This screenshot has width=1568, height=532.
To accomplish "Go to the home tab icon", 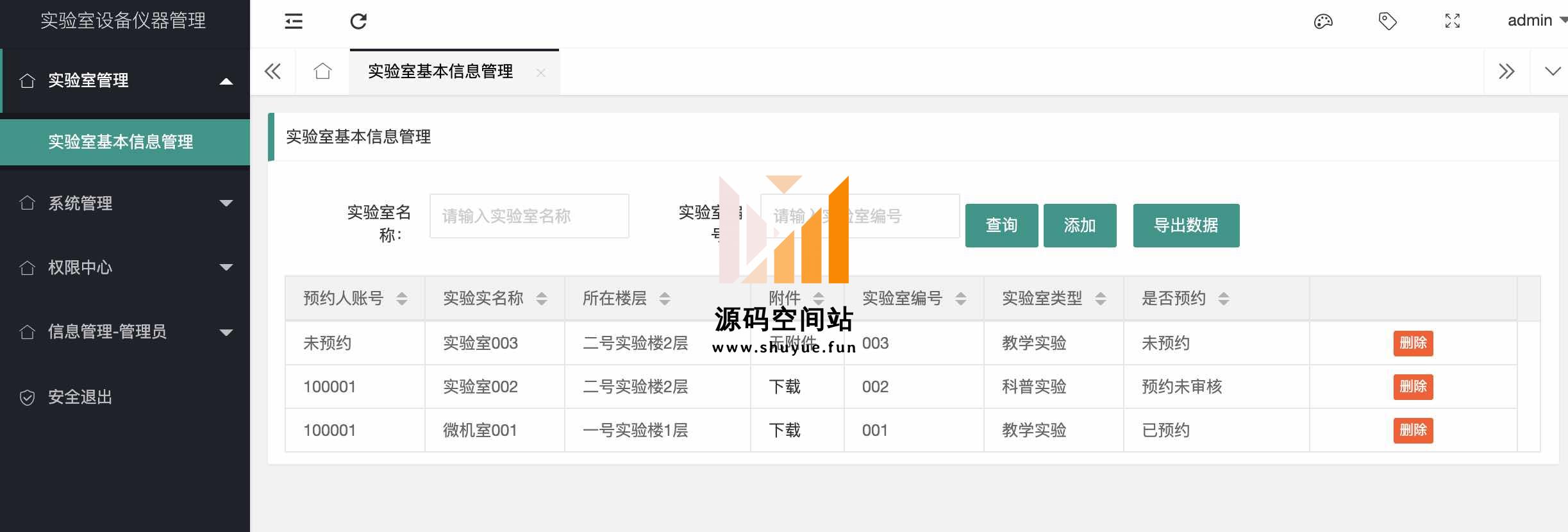I will [322, 71].
